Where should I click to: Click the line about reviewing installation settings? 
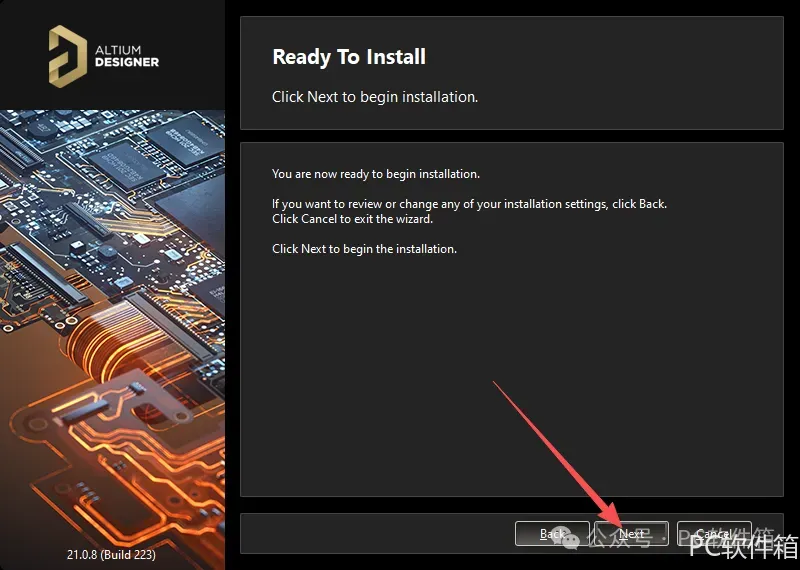(469, 204)
